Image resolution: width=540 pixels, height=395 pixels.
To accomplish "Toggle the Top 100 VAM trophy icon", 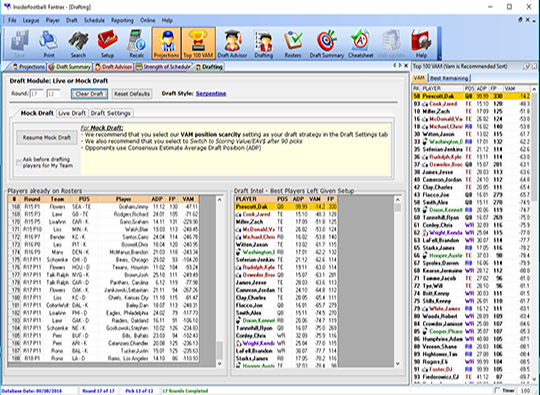I will pos(199,43).
